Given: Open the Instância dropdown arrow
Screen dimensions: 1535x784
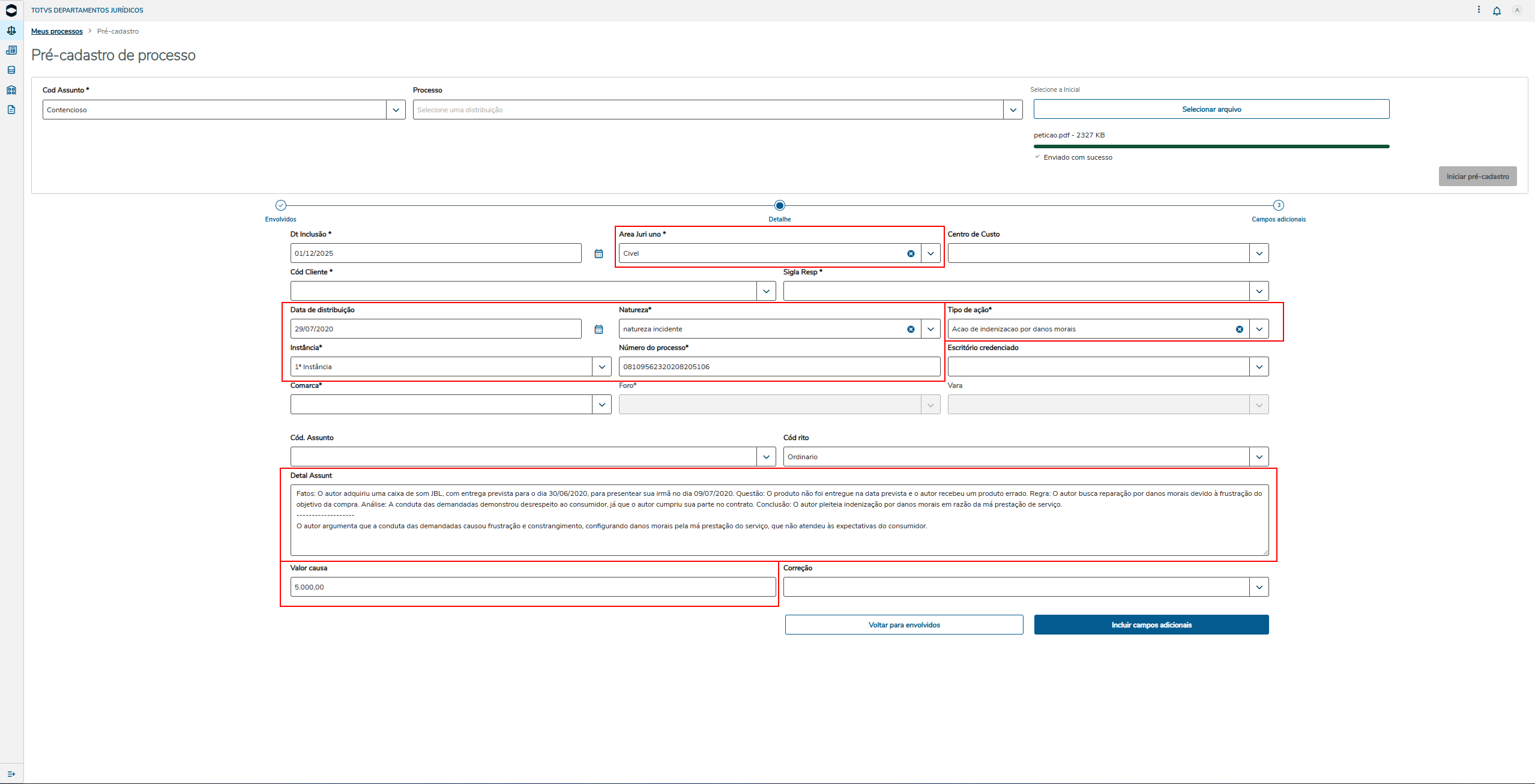Looking at the screenshot, I should coord(602,367).
